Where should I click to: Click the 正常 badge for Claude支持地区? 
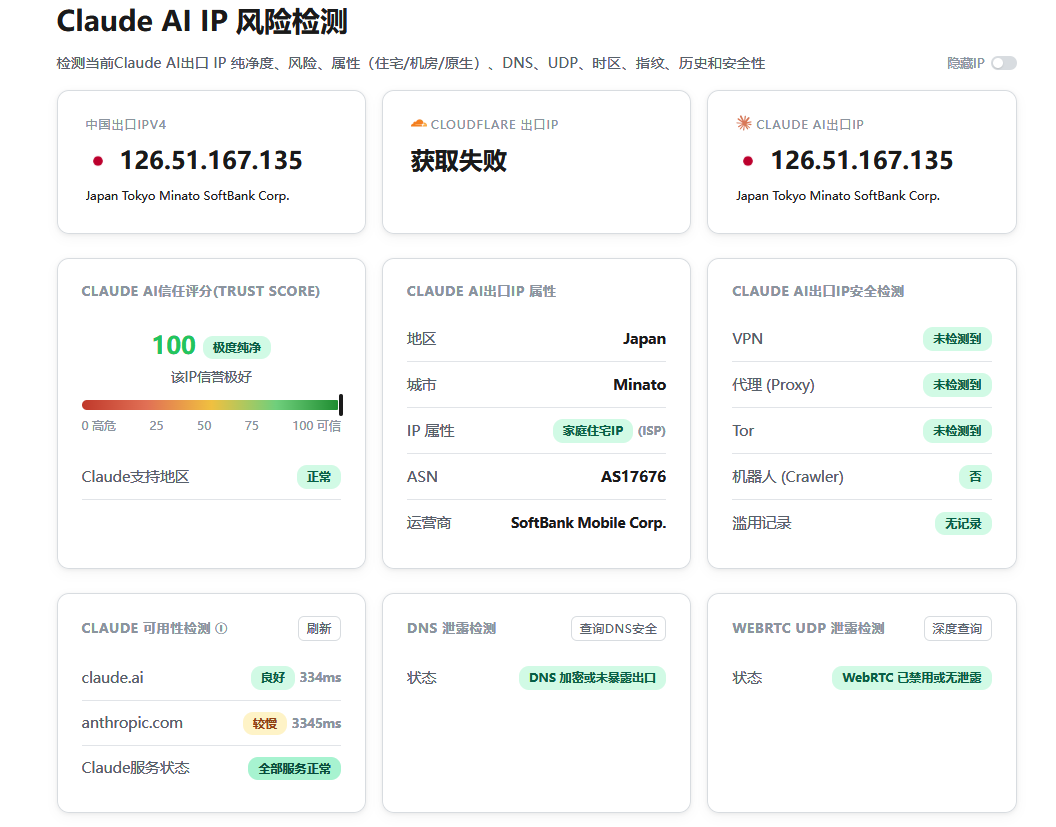[319, 477]
